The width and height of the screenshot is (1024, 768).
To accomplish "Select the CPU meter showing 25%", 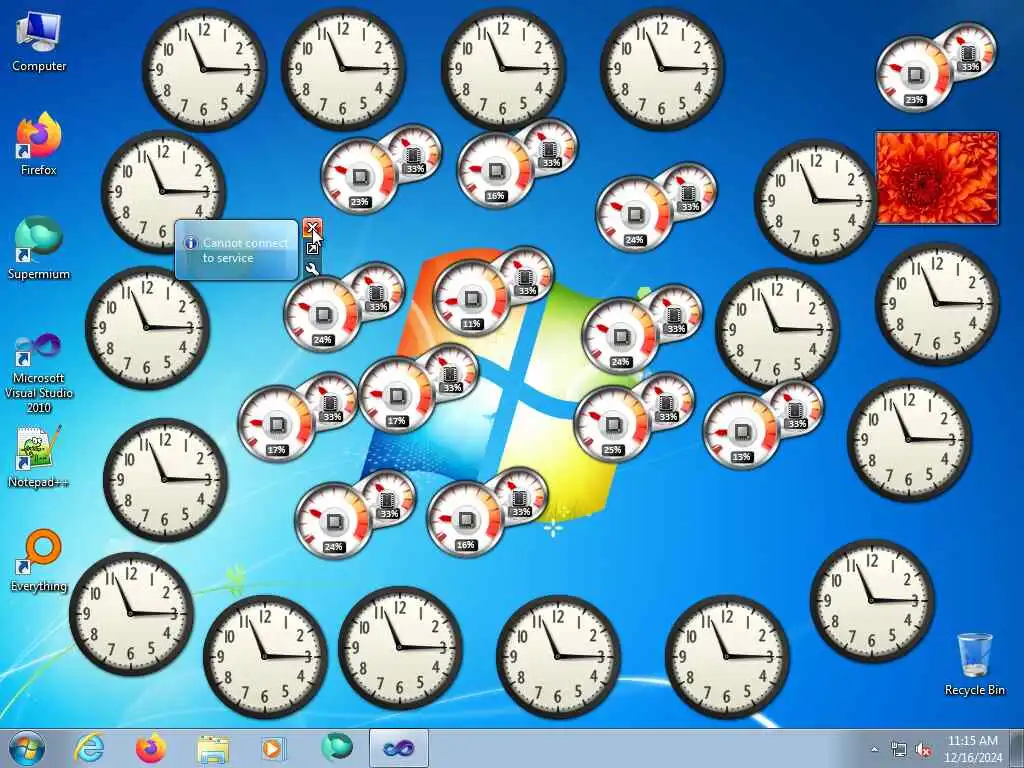I will coord(612,424).
